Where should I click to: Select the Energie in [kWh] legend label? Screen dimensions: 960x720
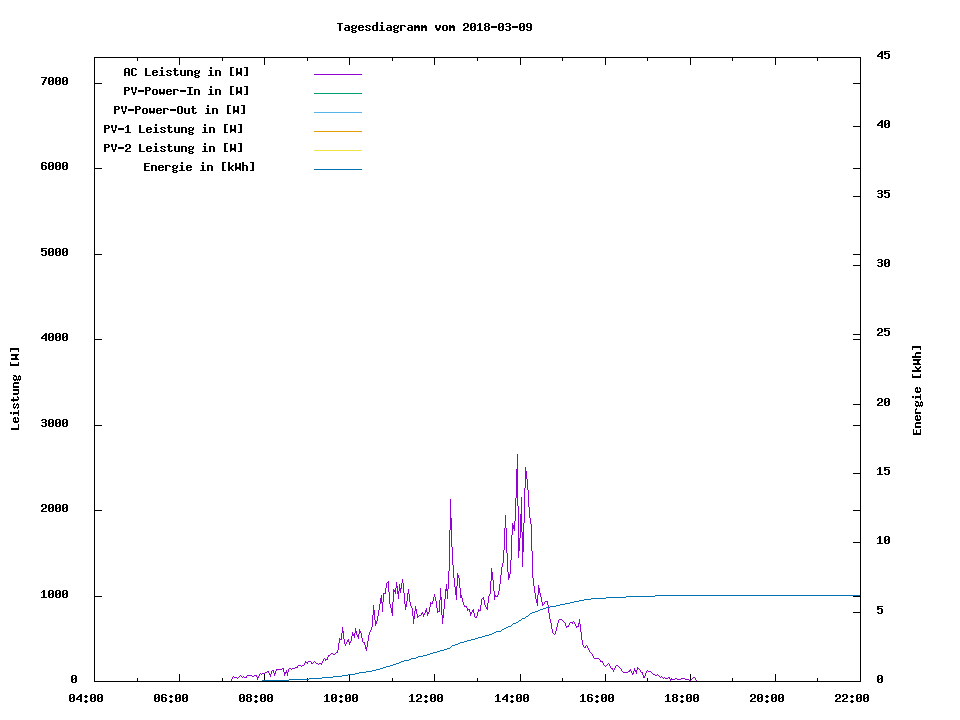(199, 167)
